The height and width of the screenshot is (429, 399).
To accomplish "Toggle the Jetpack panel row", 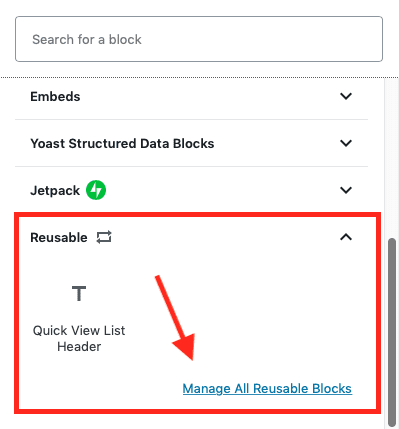I will point(192,190).
